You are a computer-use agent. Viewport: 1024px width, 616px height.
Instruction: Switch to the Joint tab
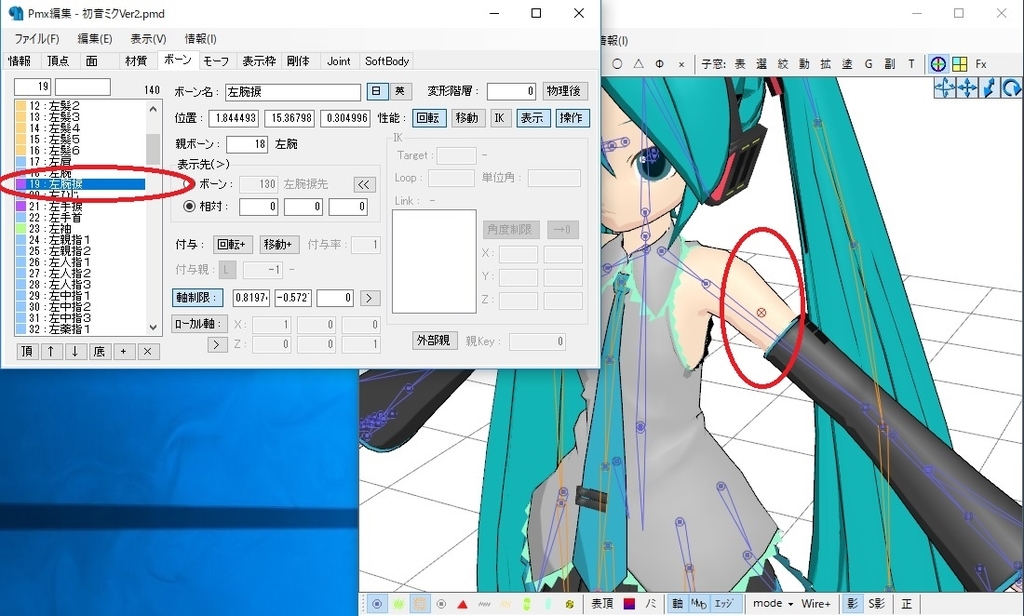[x=338, y=61]
